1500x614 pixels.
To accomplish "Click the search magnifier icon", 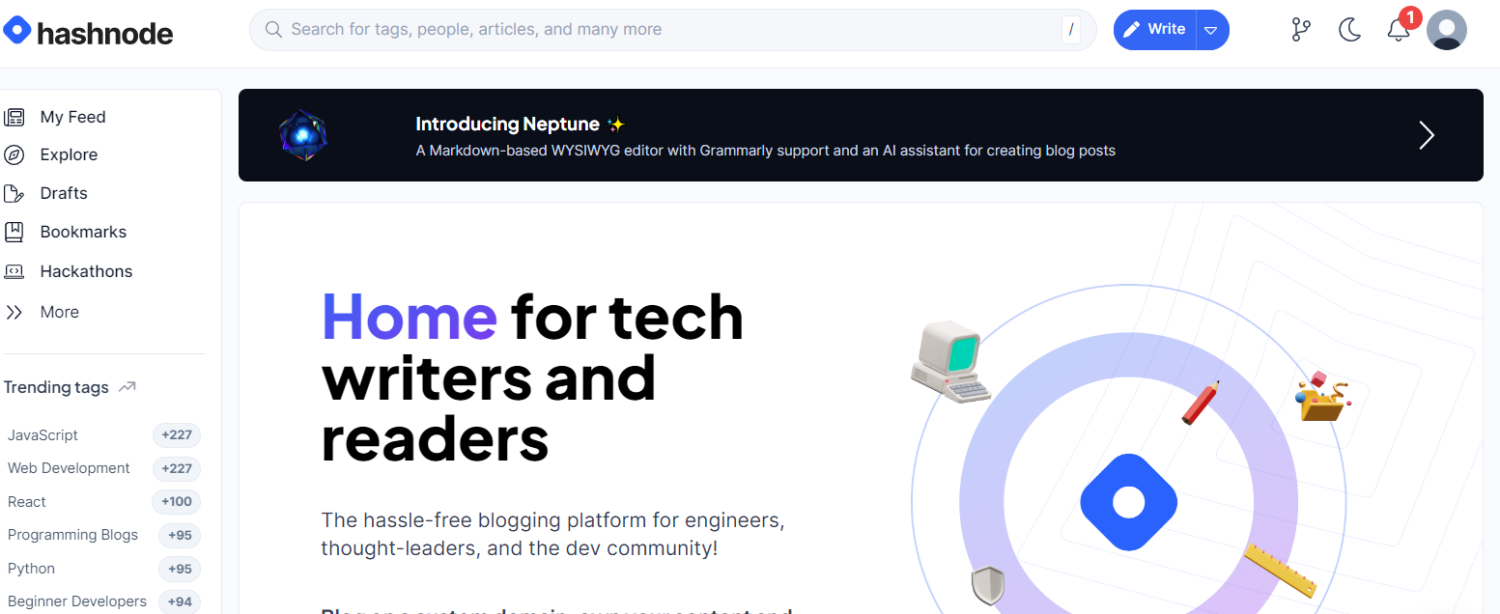I will 273,30.
